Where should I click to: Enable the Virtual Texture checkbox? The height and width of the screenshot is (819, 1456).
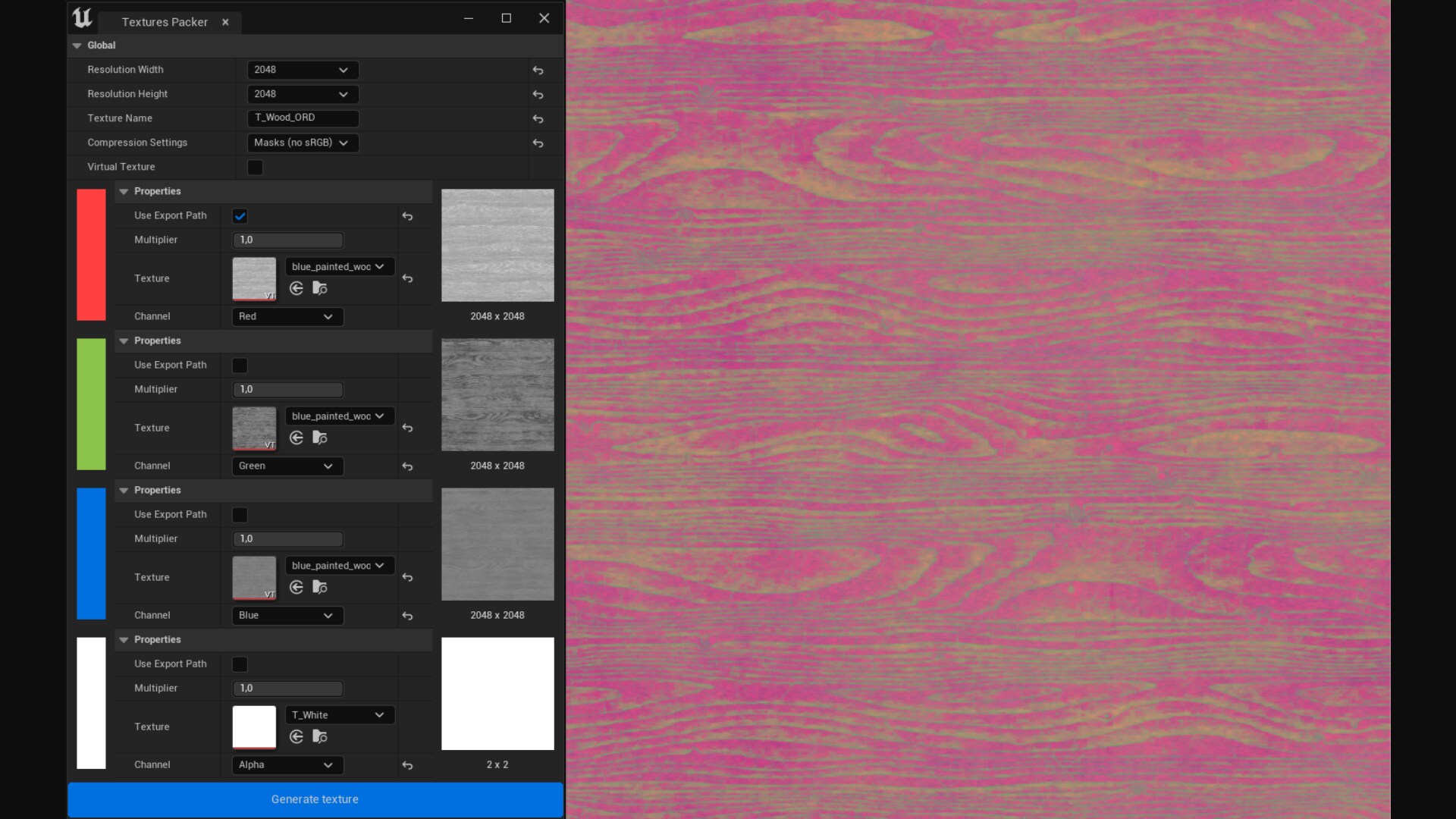click(254, 167)
